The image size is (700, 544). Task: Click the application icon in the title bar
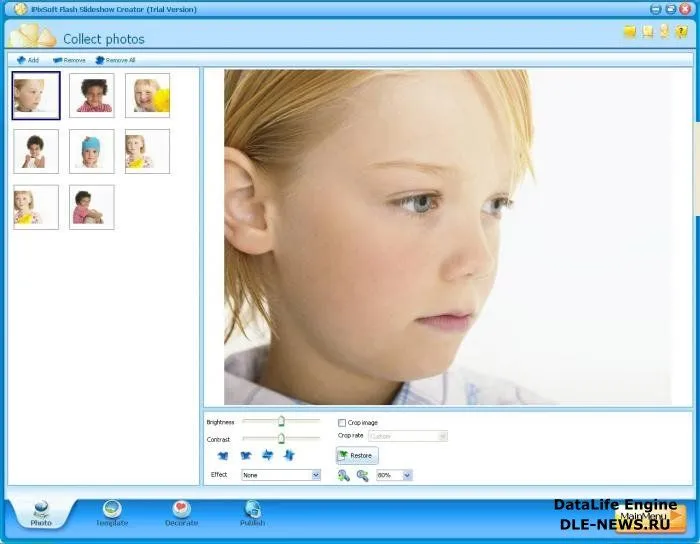coord(20,9)
